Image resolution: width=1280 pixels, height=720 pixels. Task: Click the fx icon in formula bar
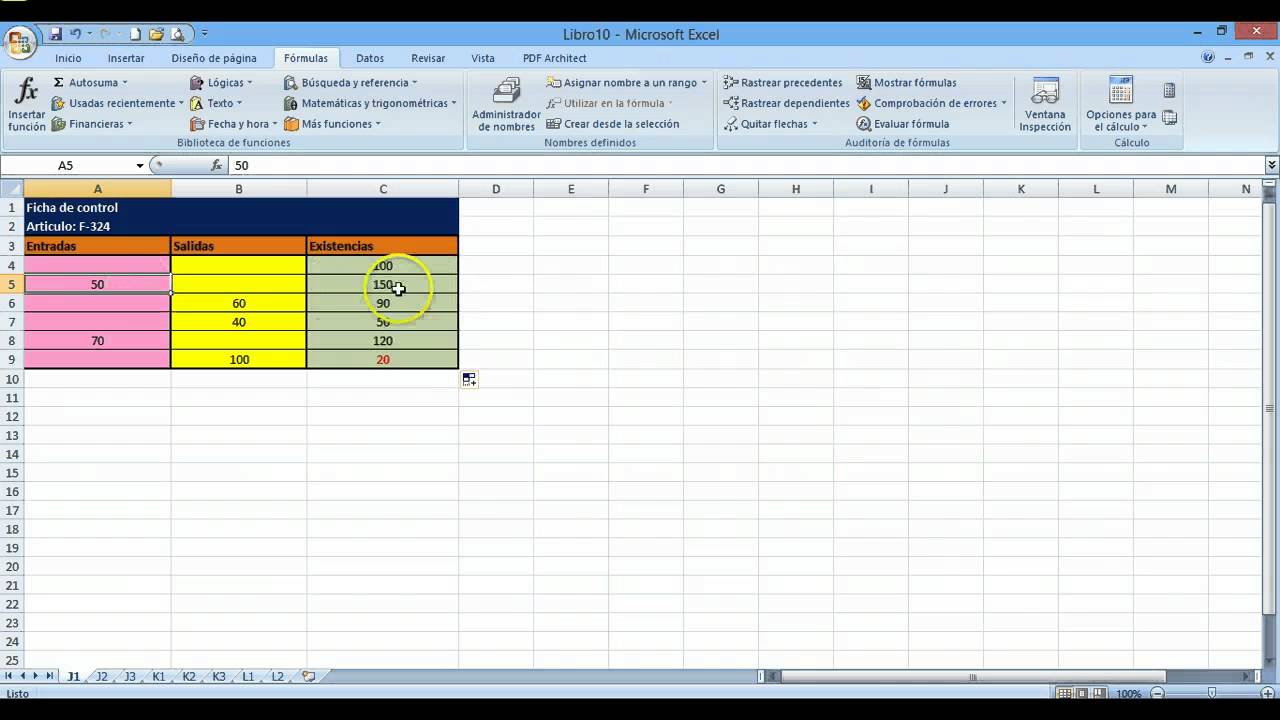(216, 165)
